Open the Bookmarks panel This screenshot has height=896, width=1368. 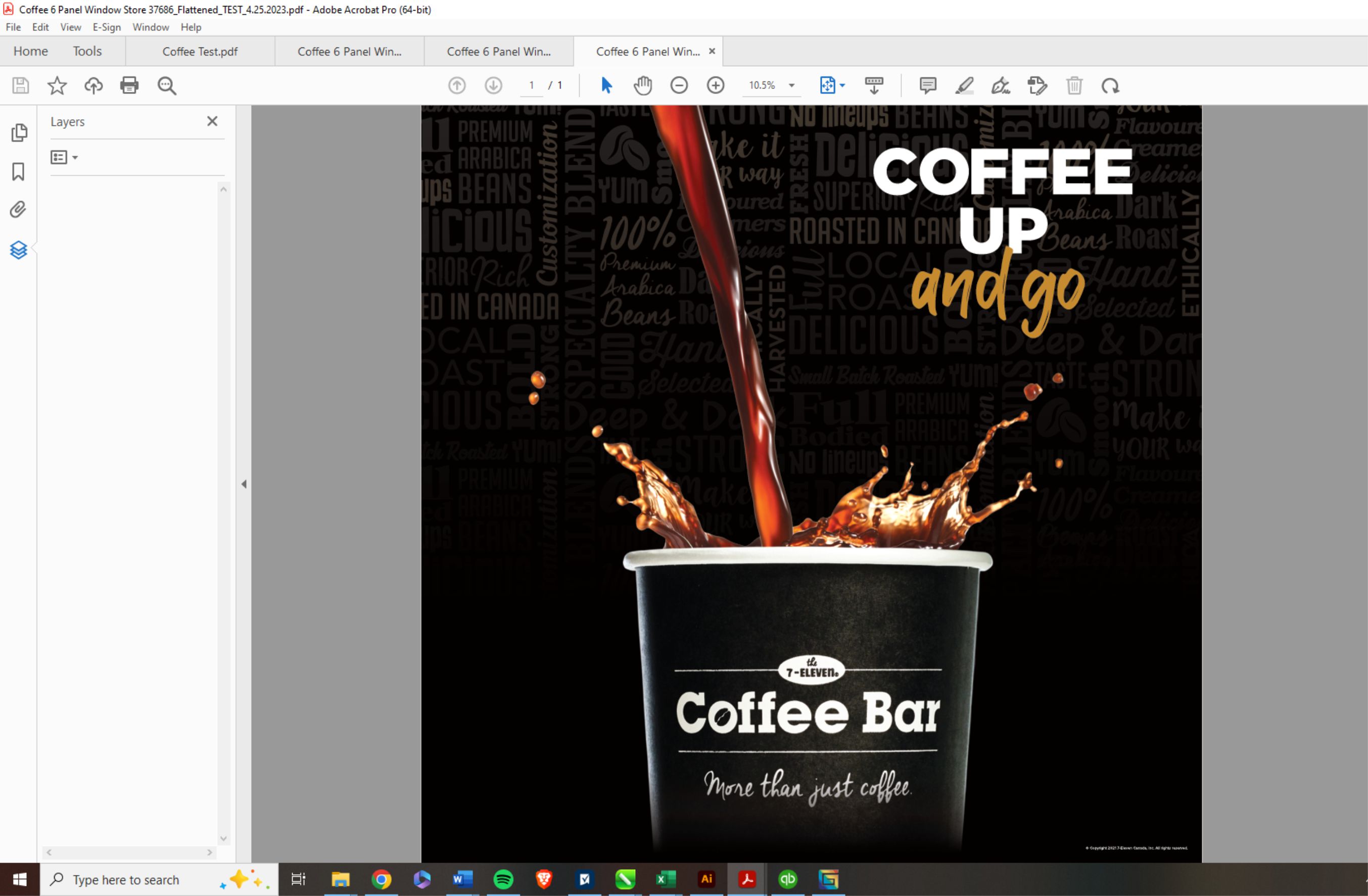18,171
